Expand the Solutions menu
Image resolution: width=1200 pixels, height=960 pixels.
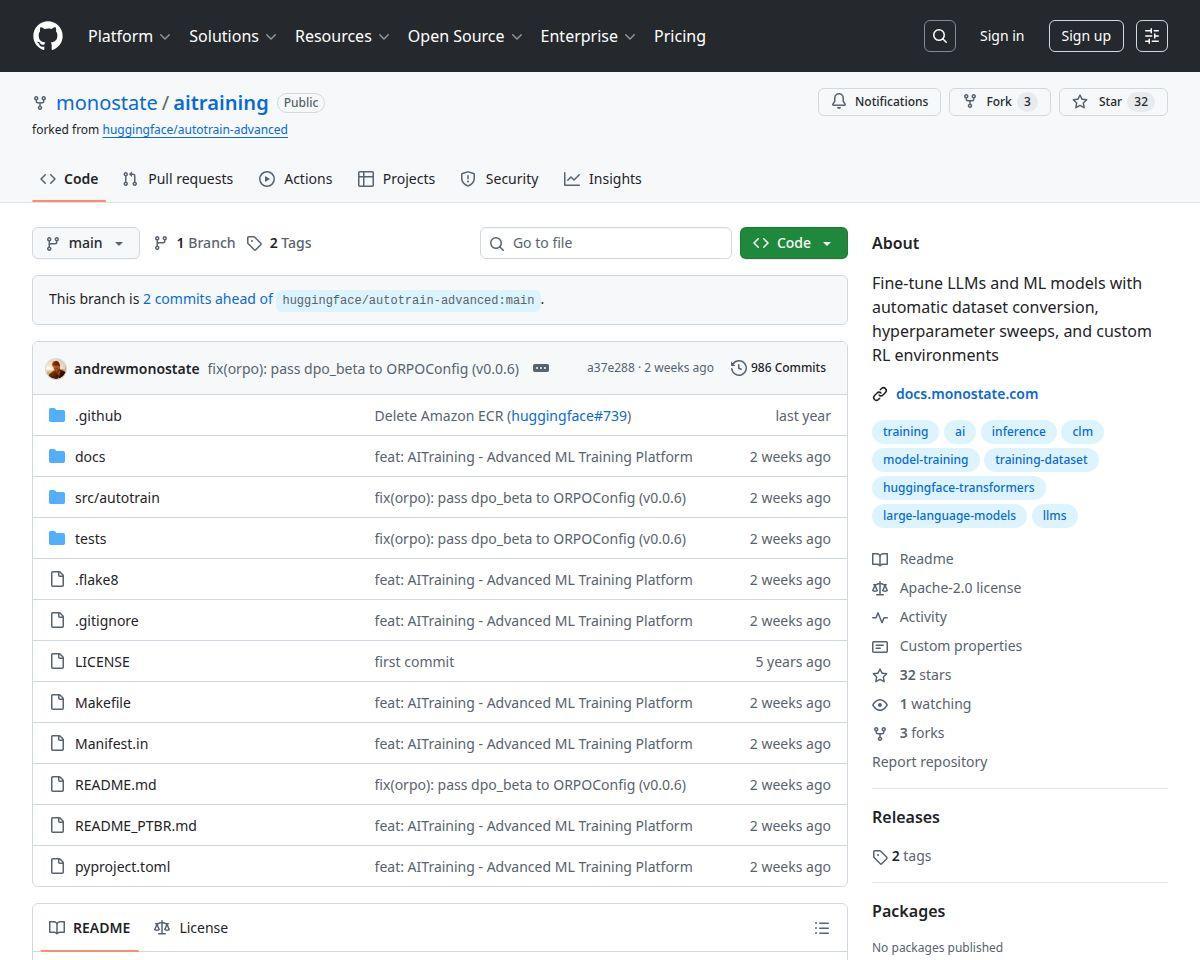tap(232, 36)
